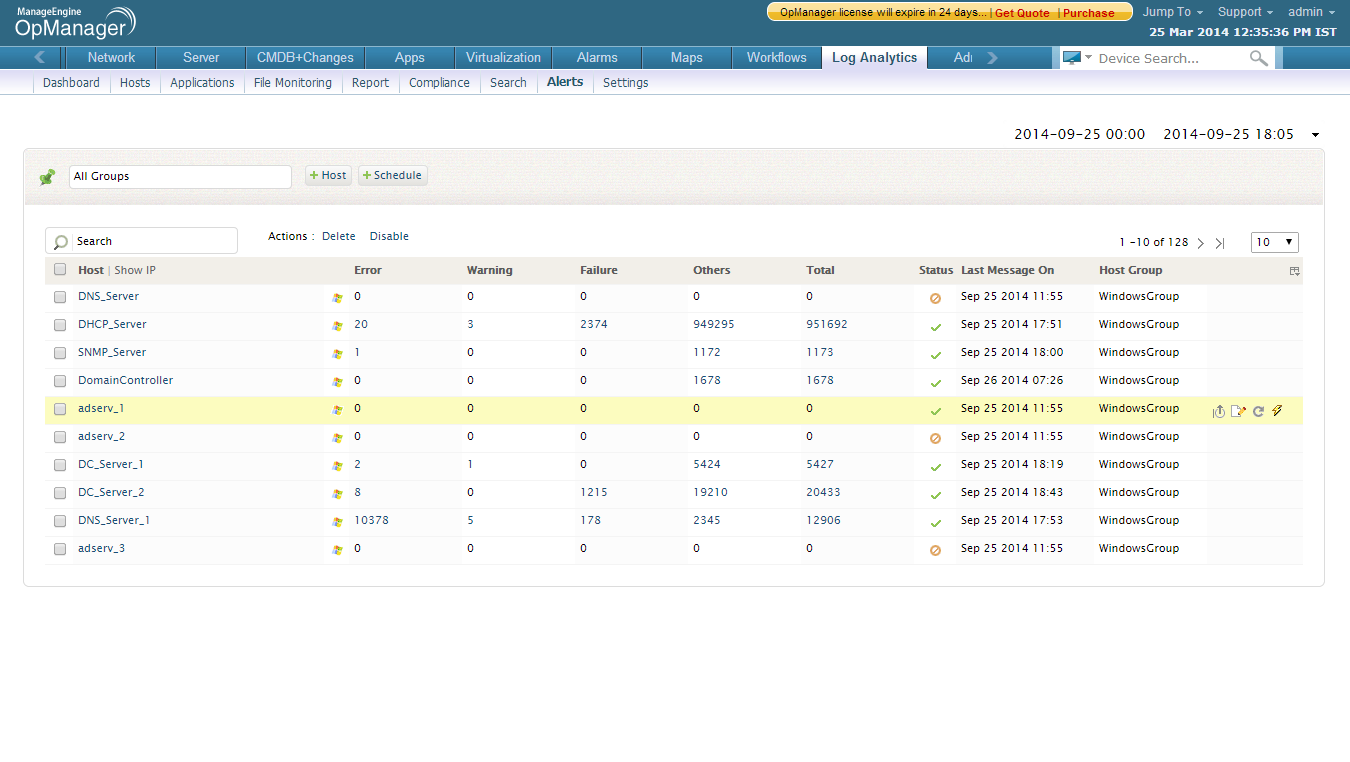Toggle the select-all checkbox in table header
1350x762 pixels.
click(x=60, y=270)
